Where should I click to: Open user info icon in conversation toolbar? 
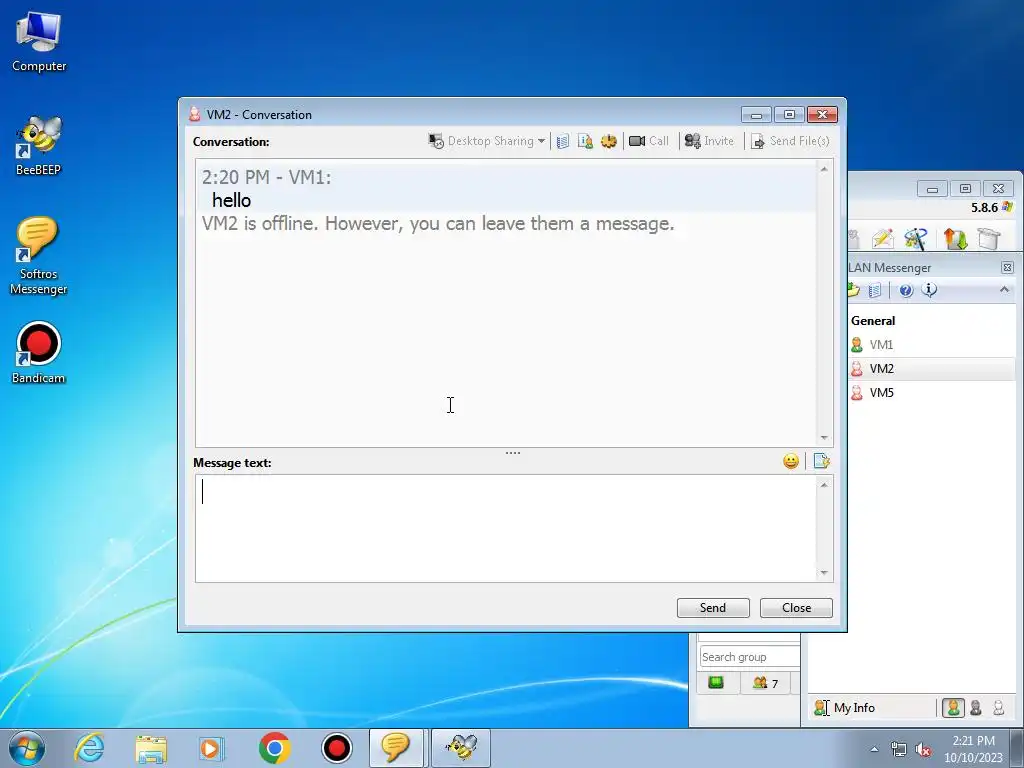point(585,141)
